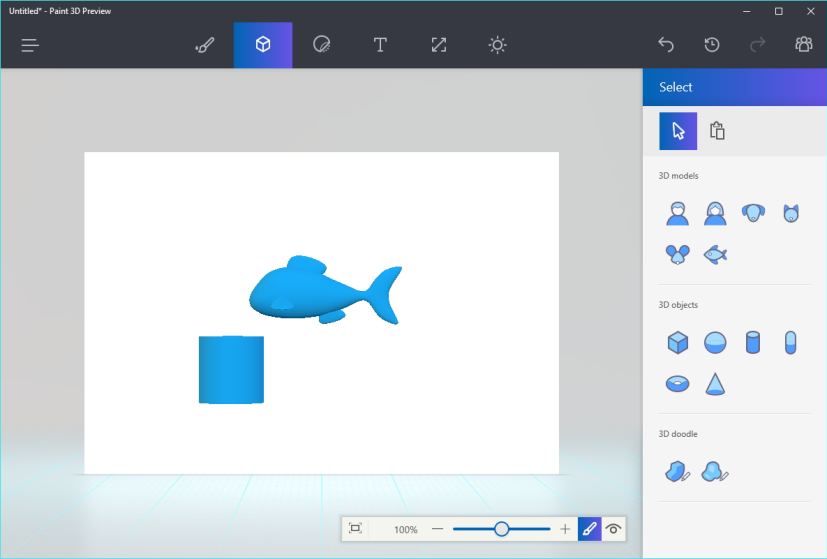The image size is (827, 559).
Task: Add a Sphere 3D object
Action: pos(715,342)
